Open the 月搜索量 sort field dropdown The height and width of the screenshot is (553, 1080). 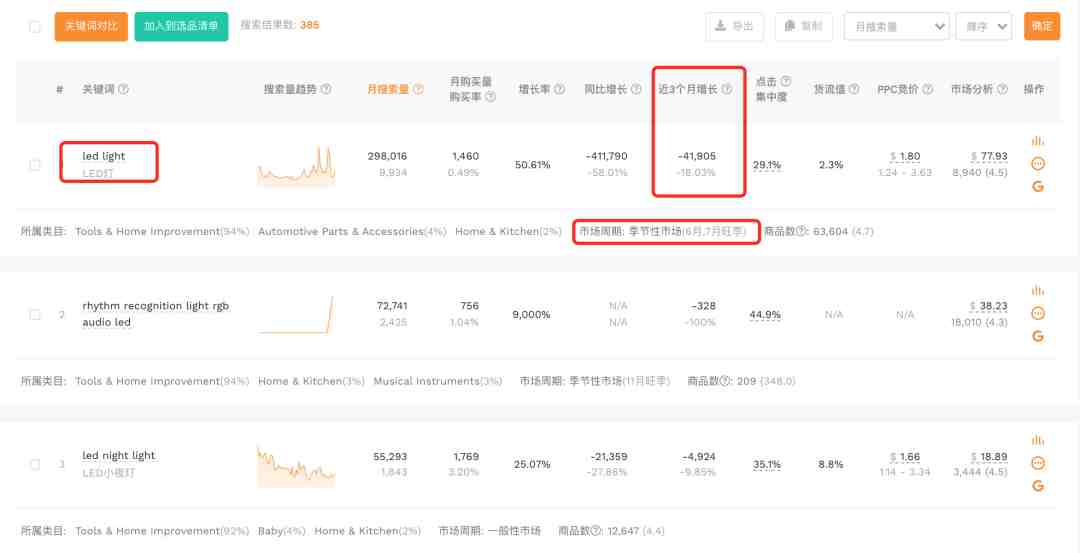click(896, 26)
